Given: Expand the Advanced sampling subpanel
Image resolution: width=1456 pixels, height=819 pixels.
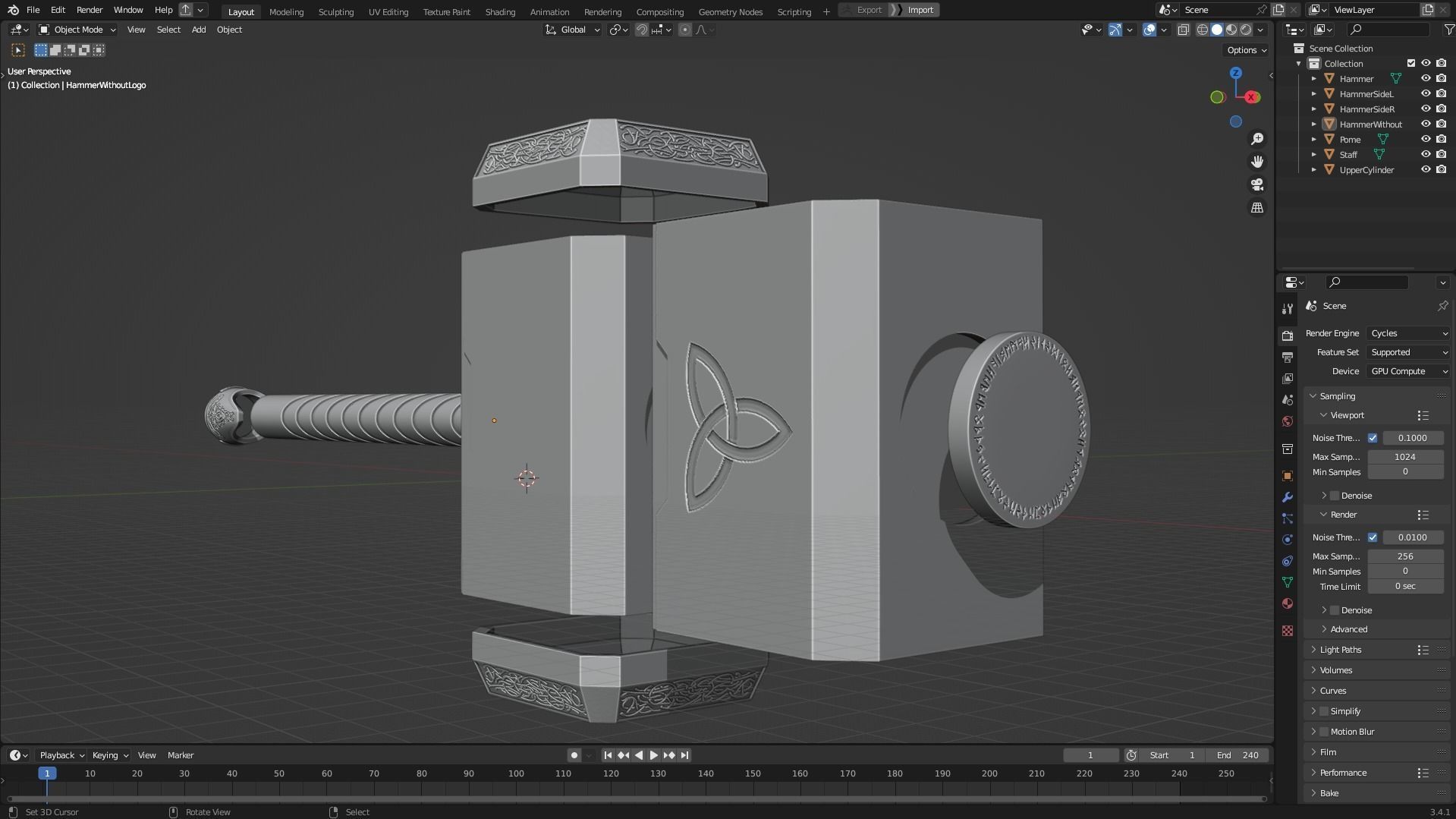Looking at the screenshot, I should click(1348, 629).
